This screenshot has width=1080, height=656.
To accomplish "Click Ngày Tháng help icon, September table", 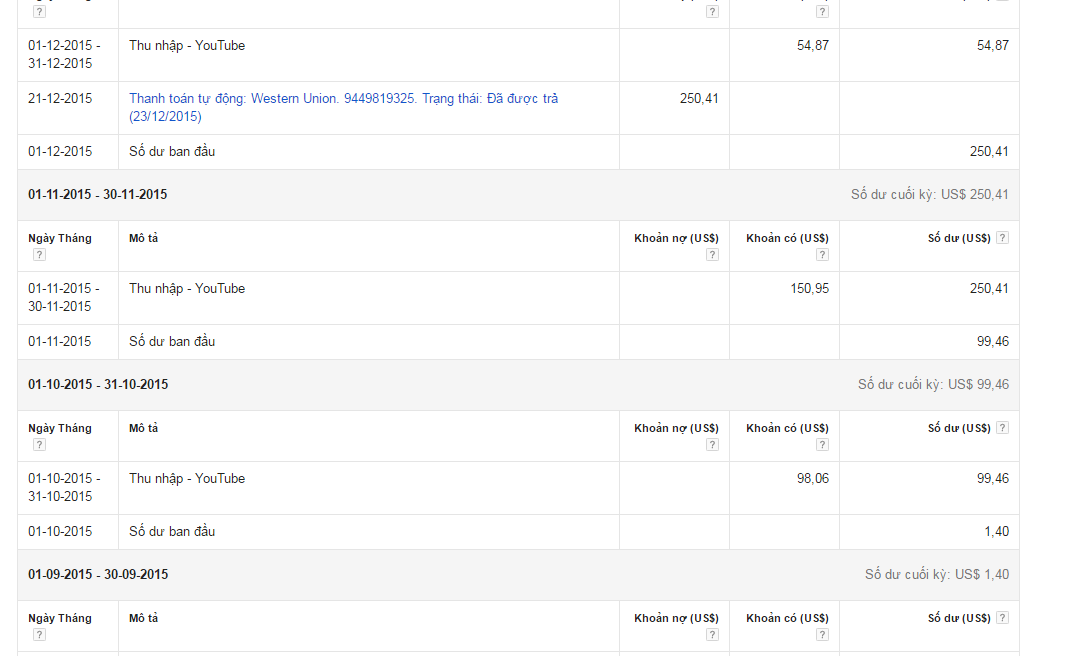I will 39,635.
